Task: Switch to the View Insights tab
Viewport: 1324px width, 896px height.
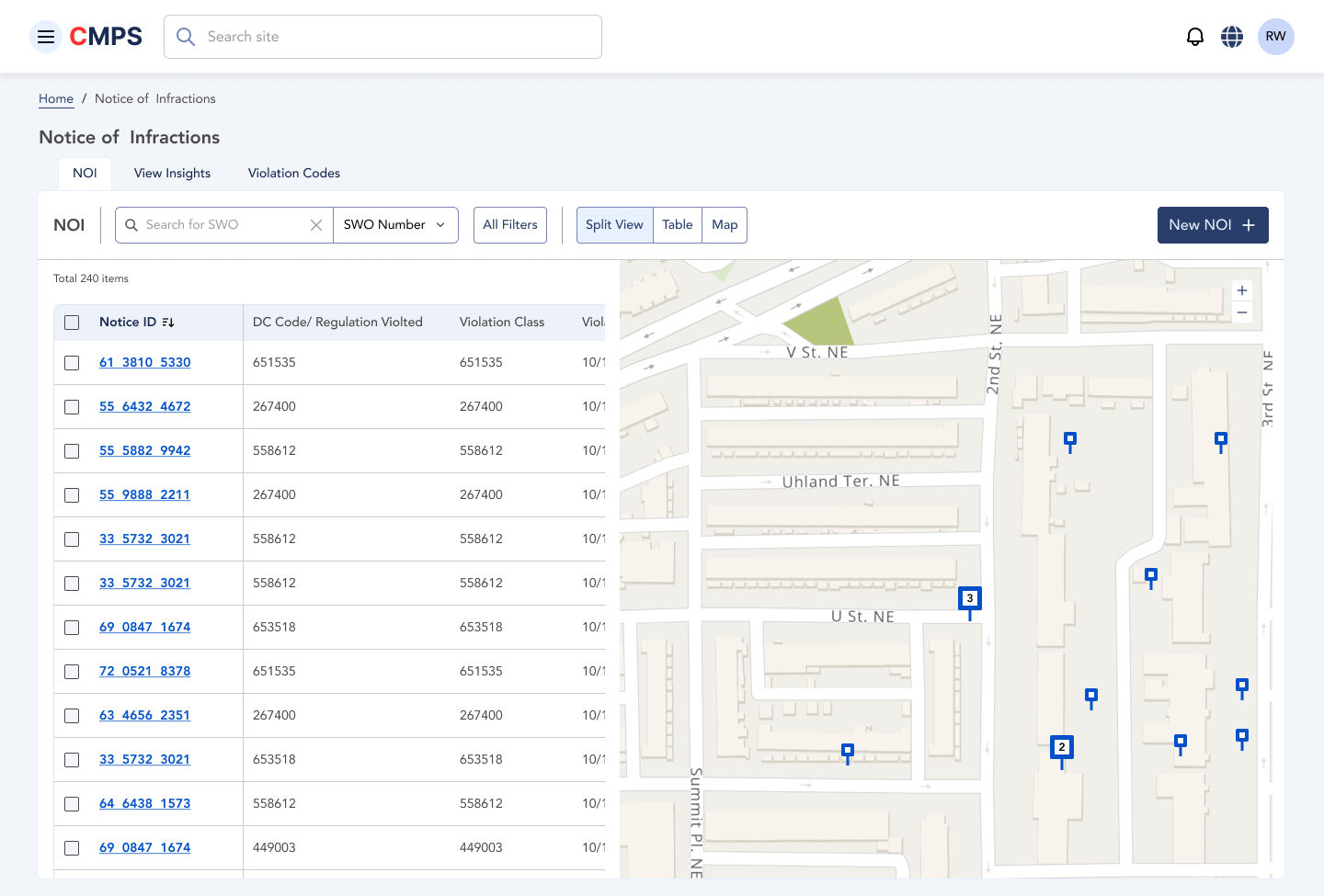Action: tap(172, 173)
